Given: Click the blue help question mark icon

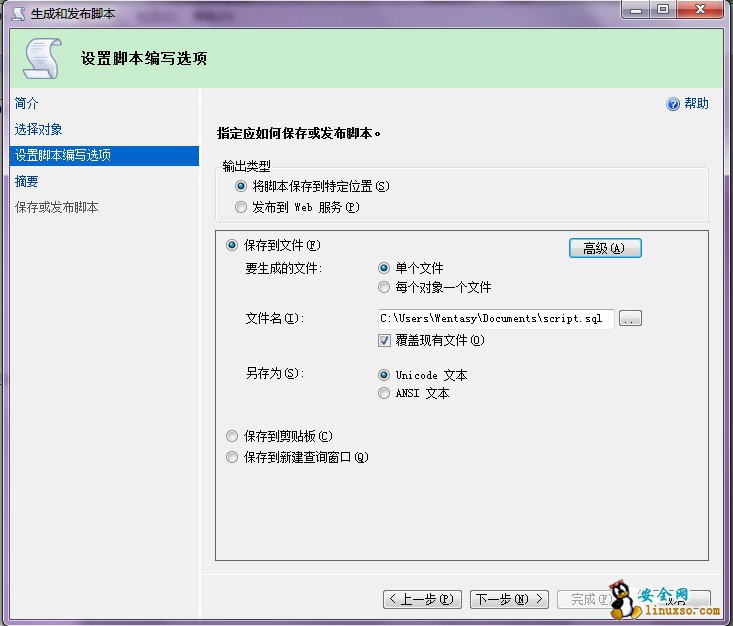Looking at the screenshot, I should (x=673, y=104).
